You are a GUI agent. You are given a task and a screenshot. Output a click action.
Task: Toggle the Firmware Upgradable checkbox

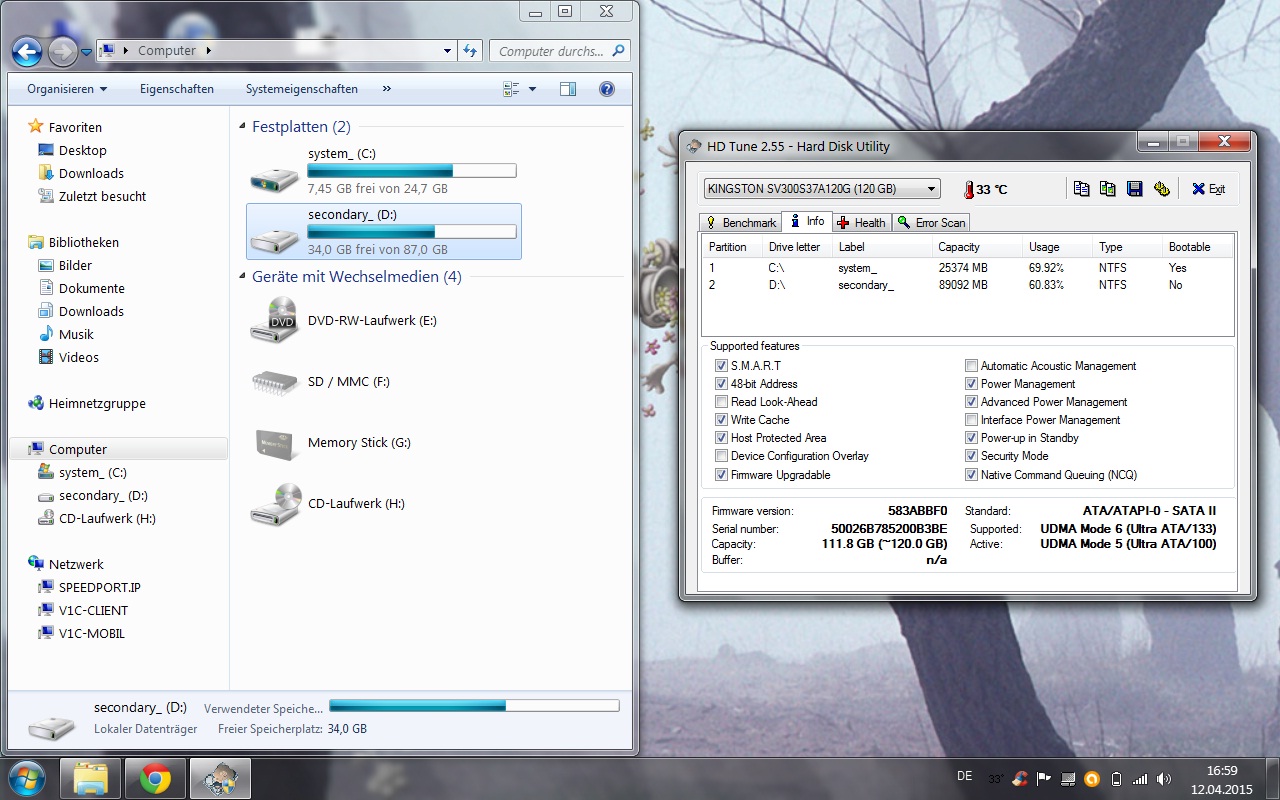(721, 475)
